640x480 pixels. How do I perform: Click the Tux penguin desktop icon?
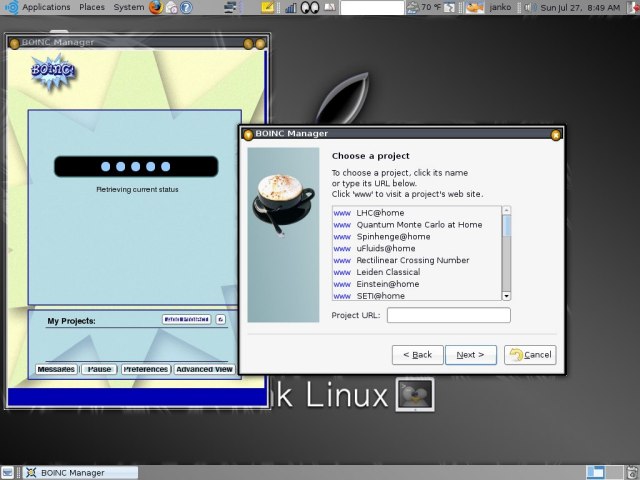[415, 395]
